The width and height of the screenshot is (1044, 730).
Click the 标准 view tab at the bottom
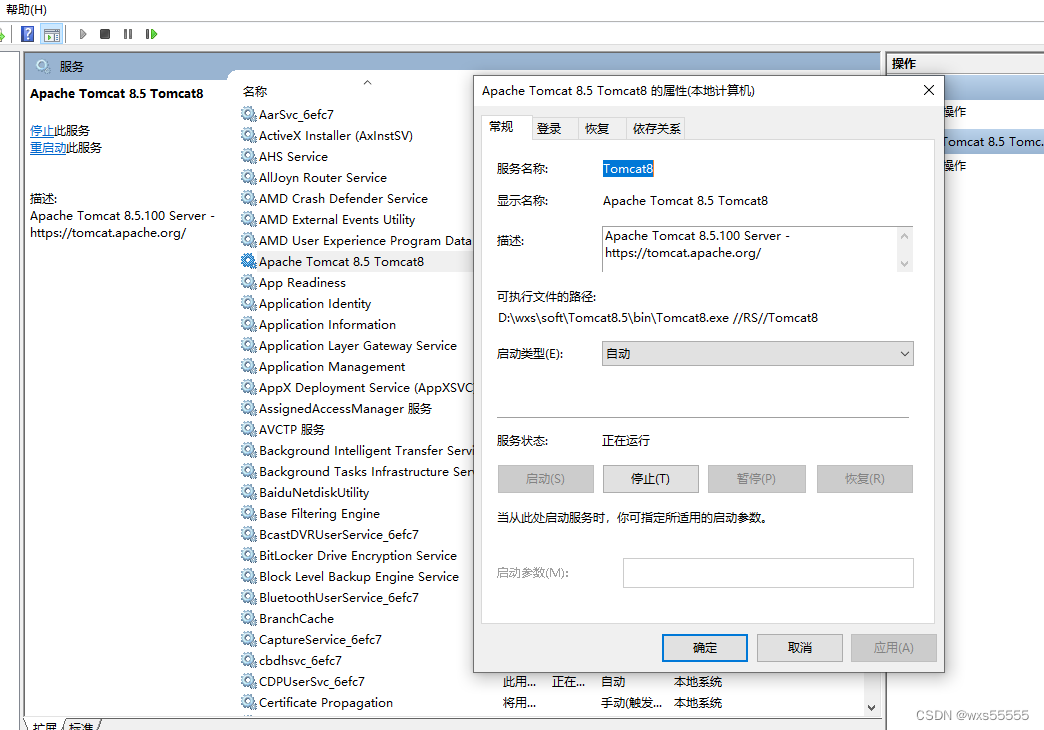(81, 725)
